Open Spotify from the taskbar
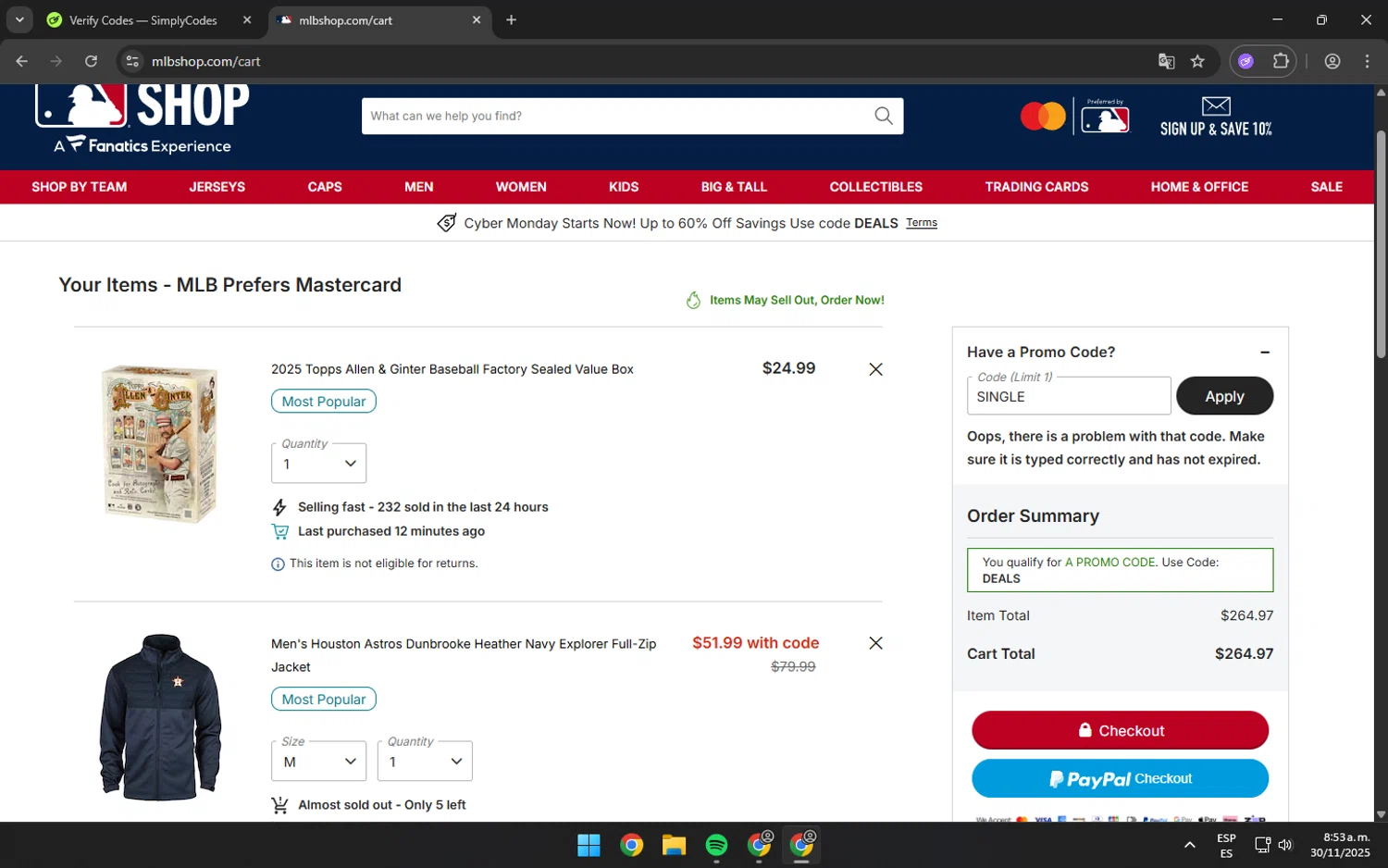Image resolution: width=1388 pixels, height=868 pixels. pos(716,845)
